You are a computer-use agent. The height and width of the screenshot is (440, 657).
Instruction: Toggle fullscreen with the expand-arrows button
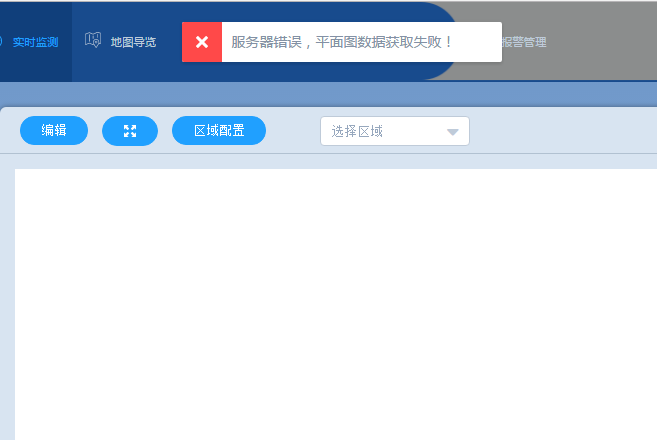coord(130,131)
